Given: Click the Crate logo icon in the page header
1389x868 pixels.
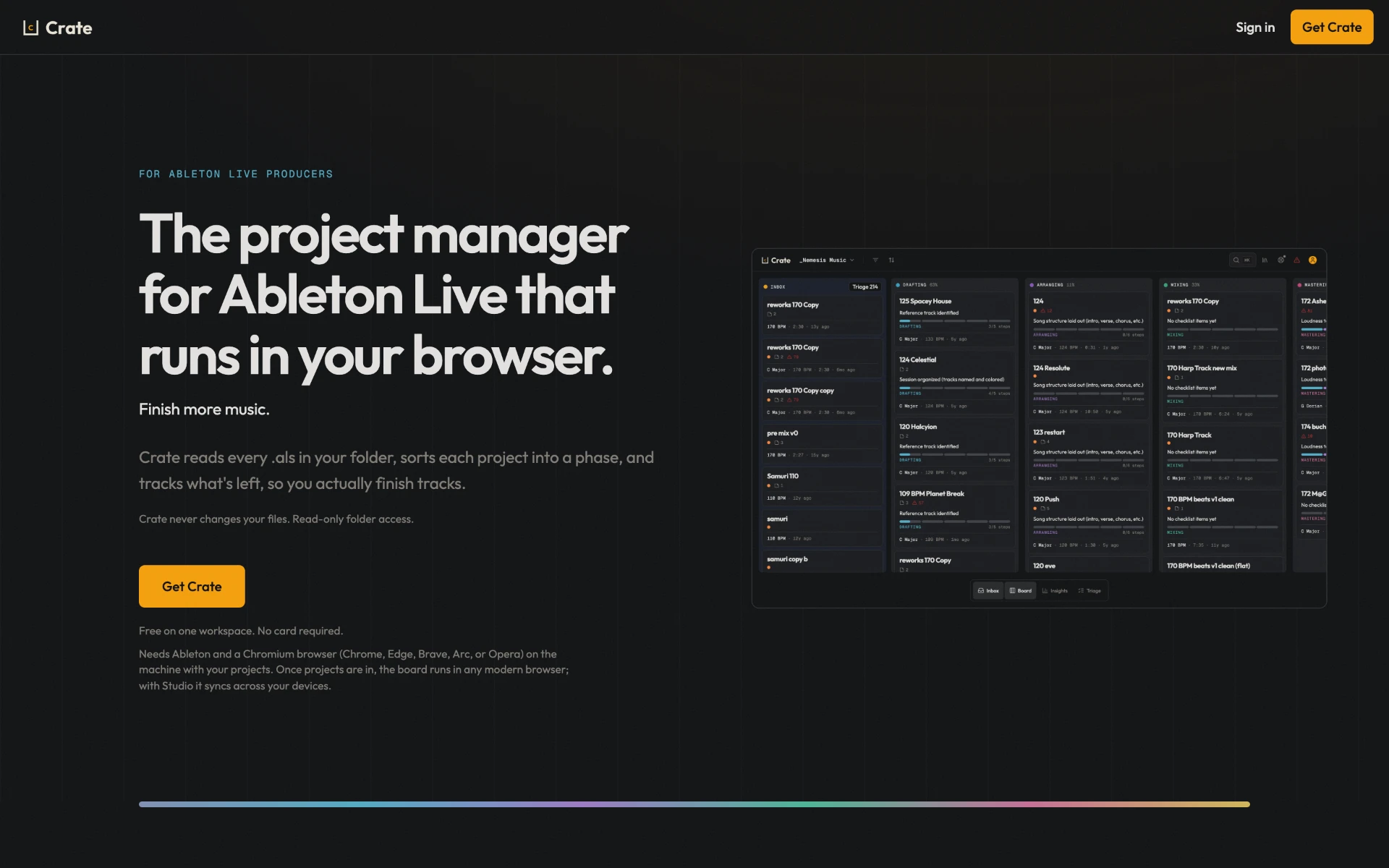Looking at the screenshot, I should (x=30, y=27).
